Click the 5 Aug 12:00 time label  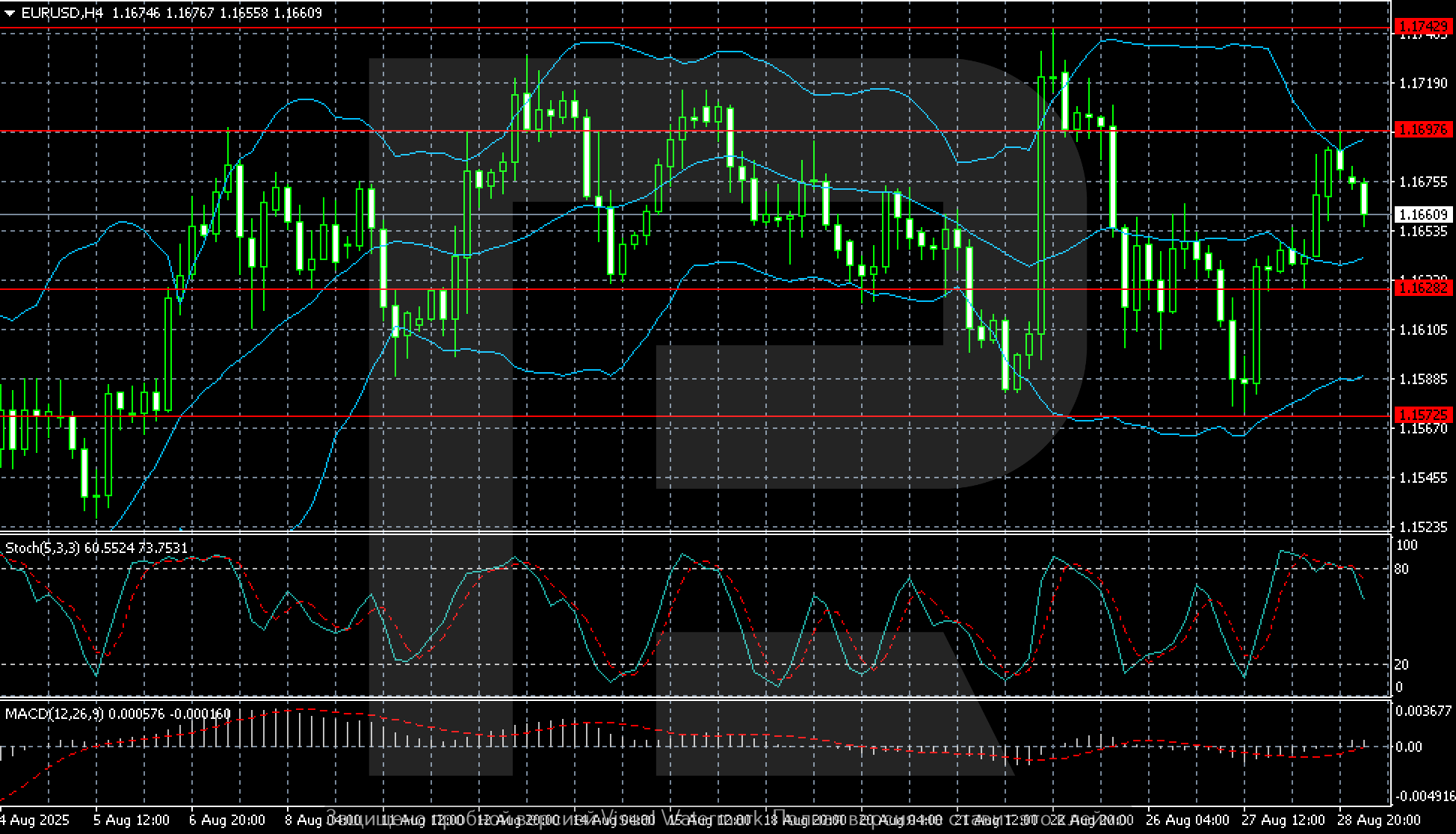(x=132, y=820)
